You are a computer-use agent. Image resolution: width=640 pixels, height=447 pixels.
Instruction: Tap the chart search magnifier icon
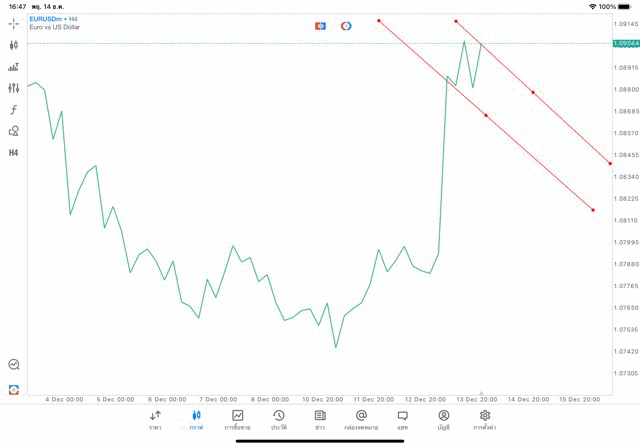tap(13, 365)
